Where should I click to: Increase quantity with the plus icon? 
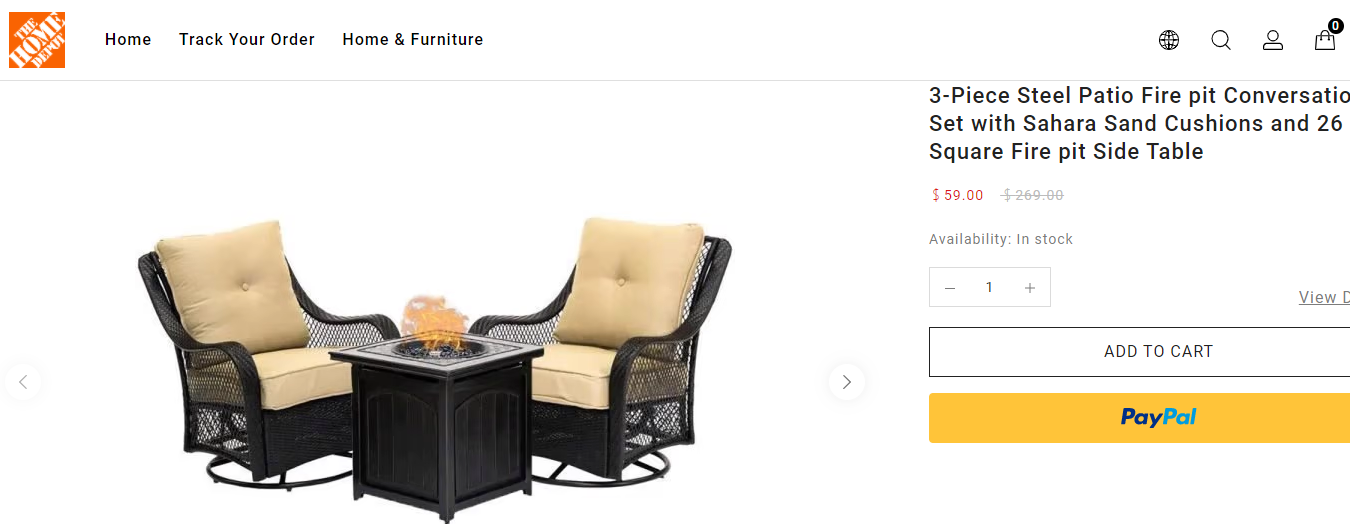coord(1030,288)
